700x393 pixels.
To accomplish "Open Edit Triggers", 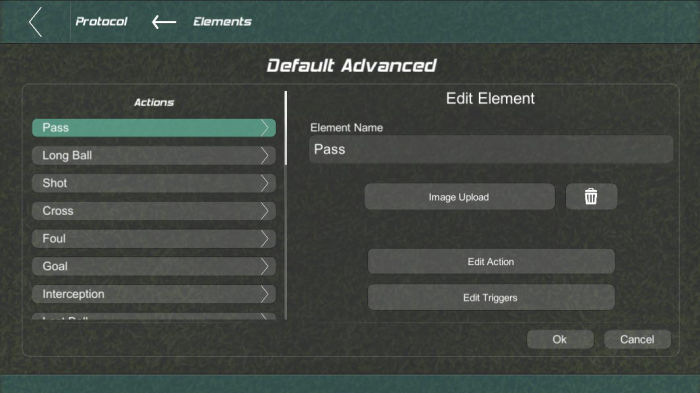I will tap(491, 297).
